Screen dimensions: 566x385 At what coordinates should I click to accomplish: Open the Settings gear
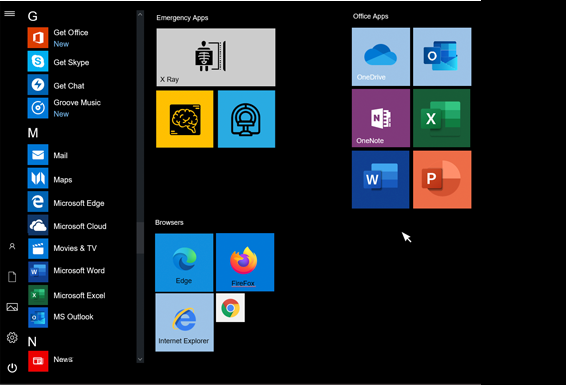pyautogui.click(x=12, y=337)
